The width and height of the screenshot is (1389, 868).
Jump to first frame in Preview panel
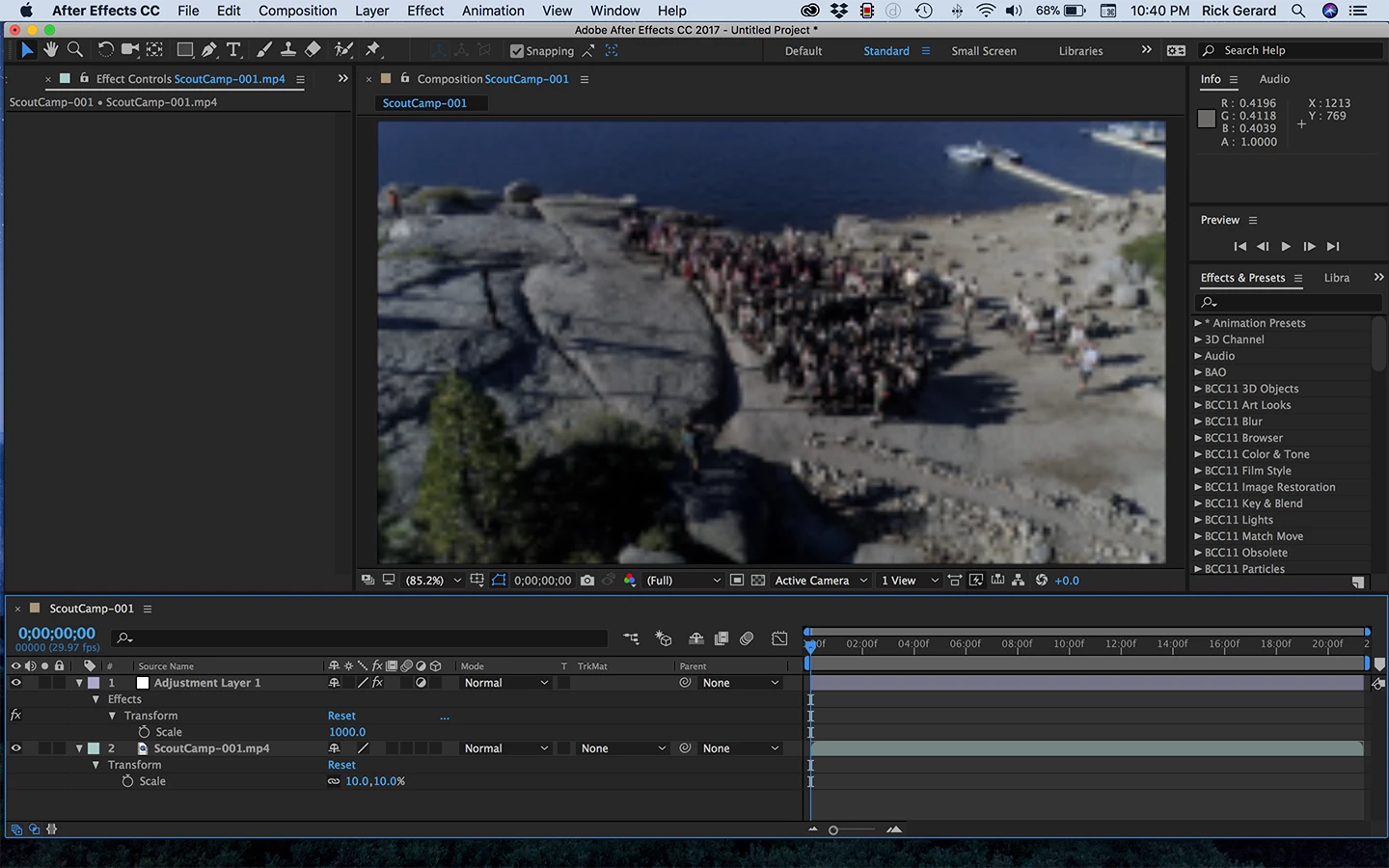pyautogui.click(x=1239, y=247)
